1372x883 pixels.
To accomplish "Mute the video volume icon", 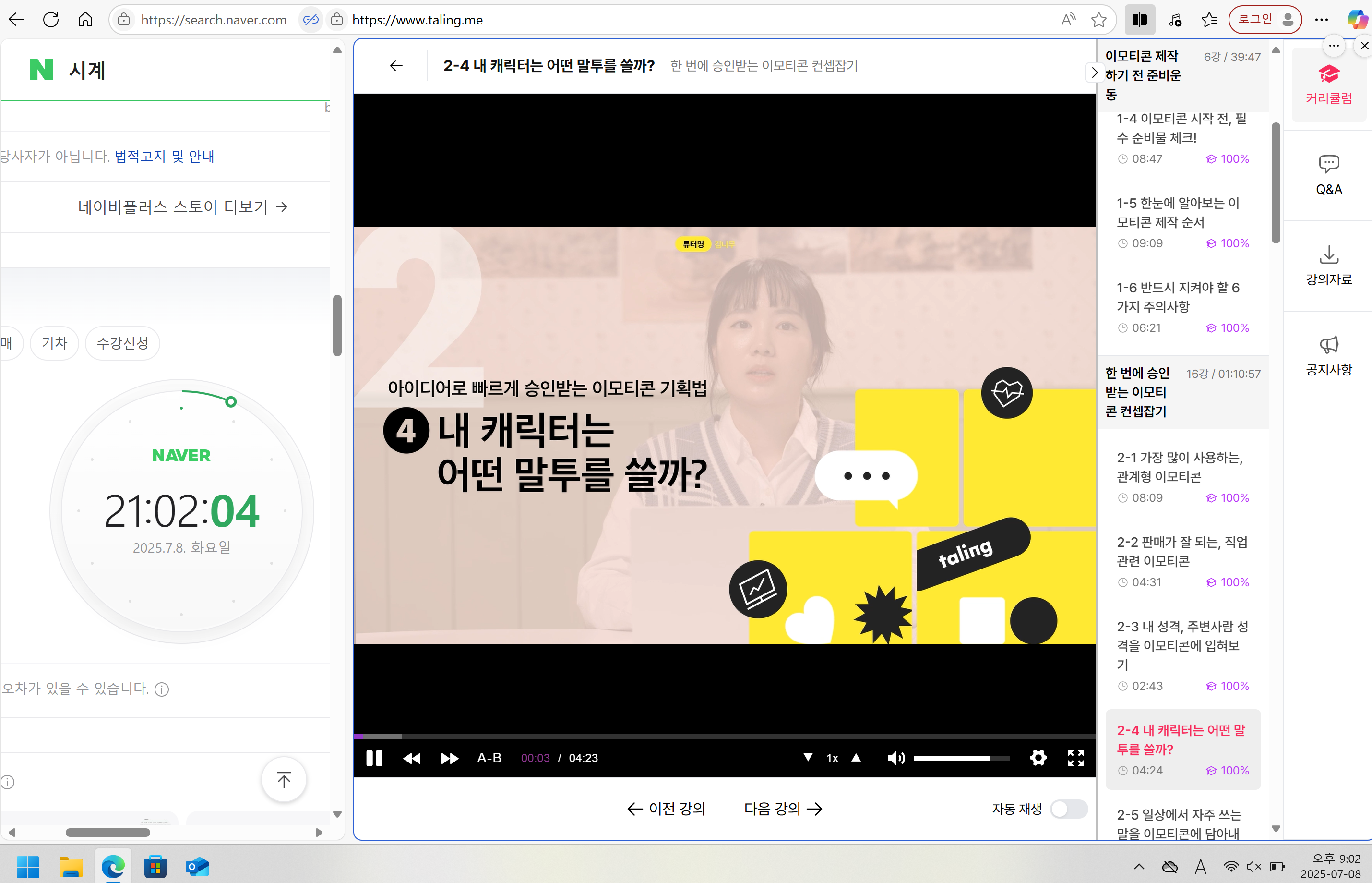I will pos(896,757).
